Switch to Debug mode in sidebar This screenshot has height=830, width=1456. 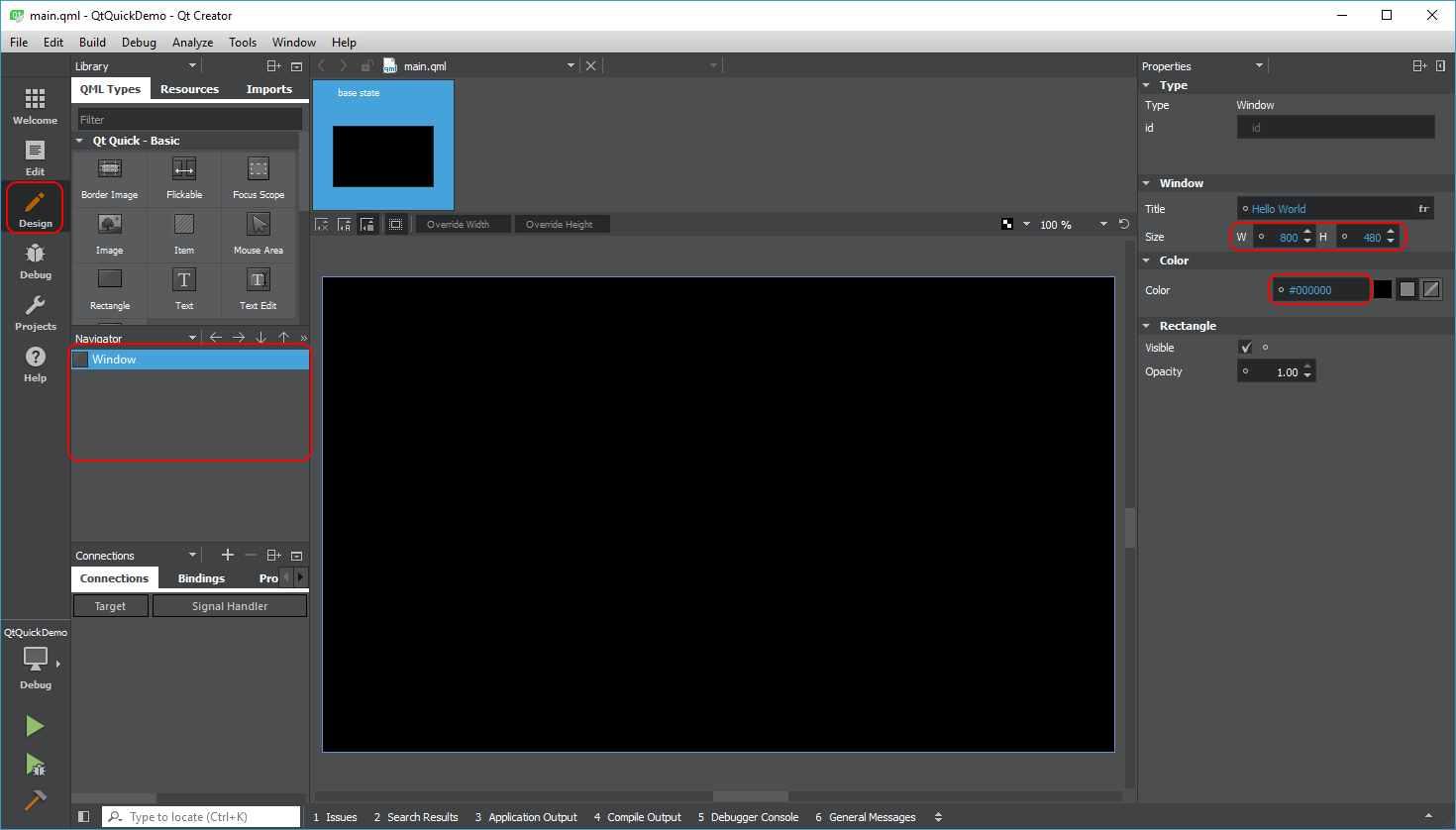pyautogui.click(x=35, y=260)
